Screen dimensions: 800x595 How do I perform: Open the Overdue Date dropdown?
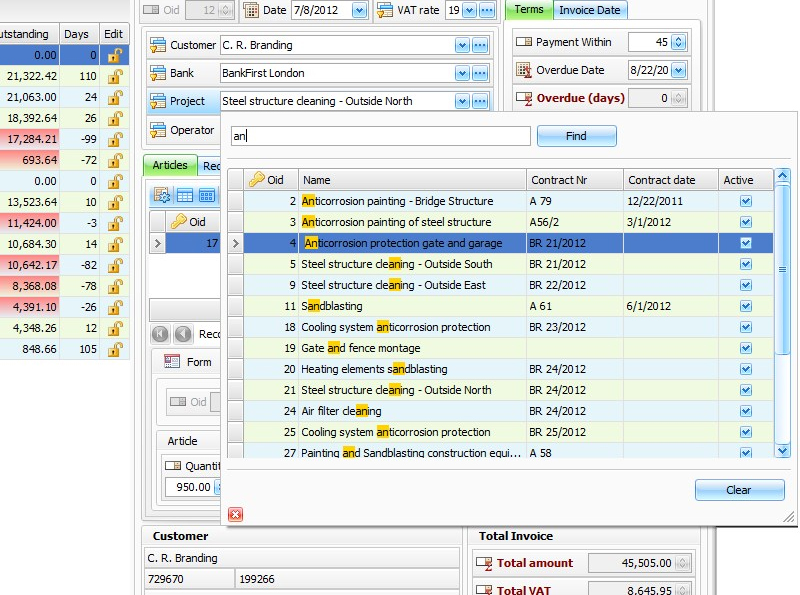point(676,70)
